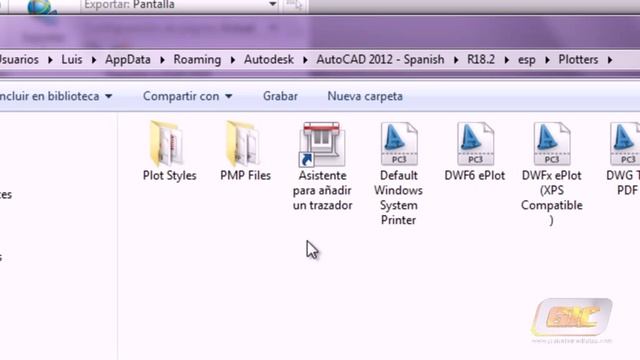Click the Grabar toolbar button
This screenshot has width=640, height=360.
[280, 96]
